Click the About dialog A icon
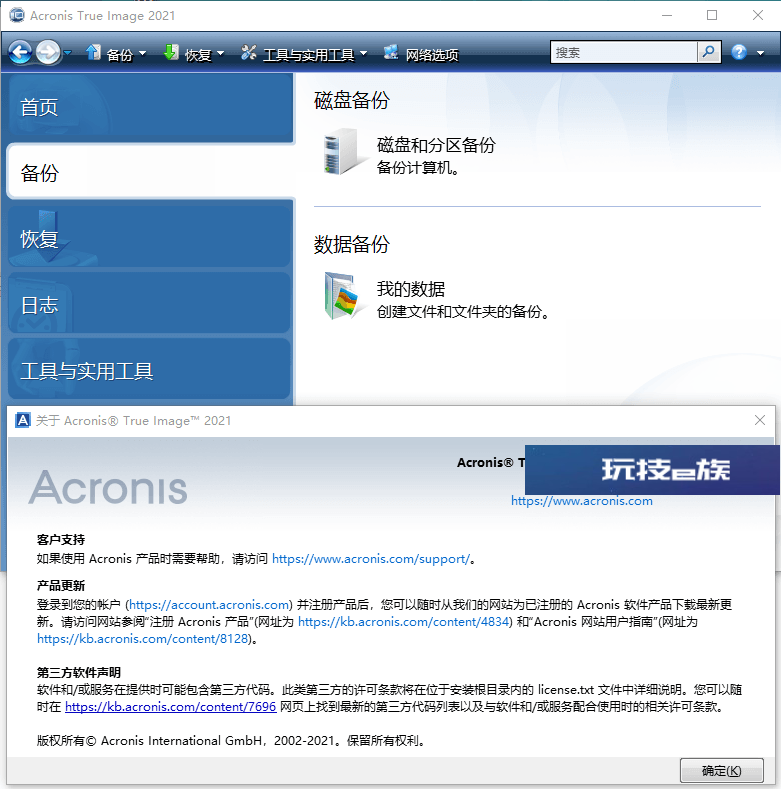Screen dimensions: 781x789 pos(23,420)
